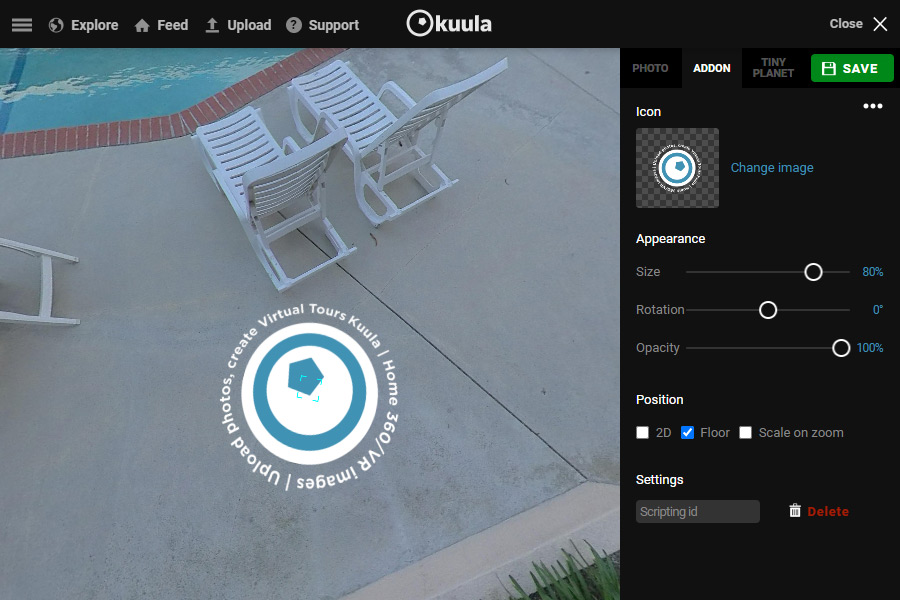The height and width of the screenshot is (600, 900).
Task: Uncheck the Floor checkbox
Action: coord(687,432)
